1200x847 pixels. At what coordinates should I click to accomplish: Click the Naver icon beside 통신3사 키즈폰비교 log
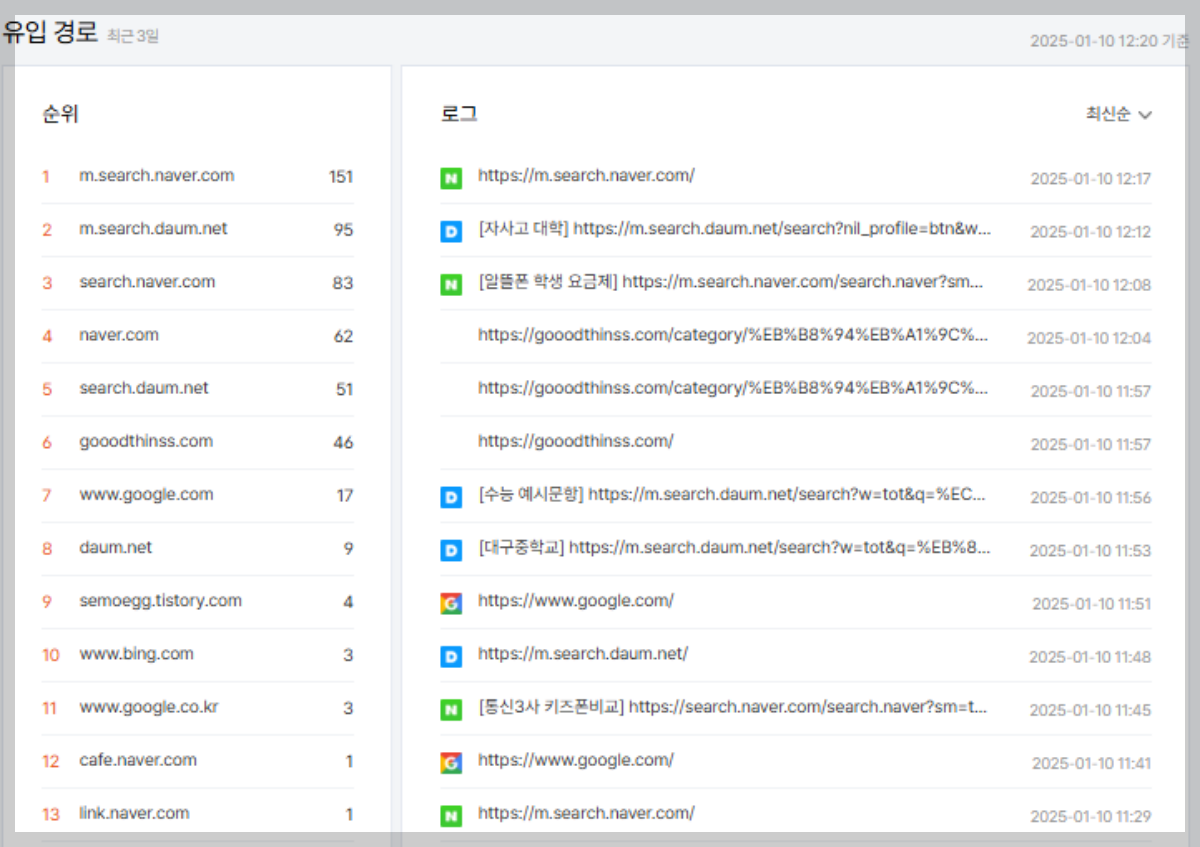click(x=451, y=709)
